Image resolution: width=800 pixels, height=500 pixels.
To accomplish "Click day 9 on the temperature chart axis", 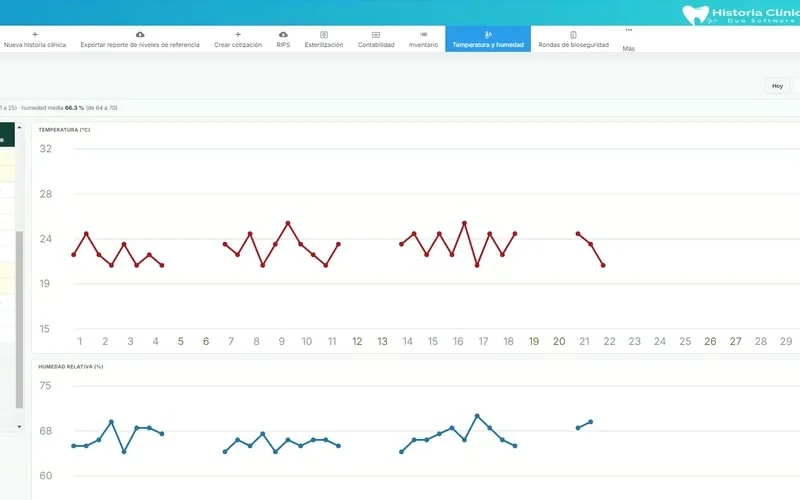I will (x=282, y=341).
